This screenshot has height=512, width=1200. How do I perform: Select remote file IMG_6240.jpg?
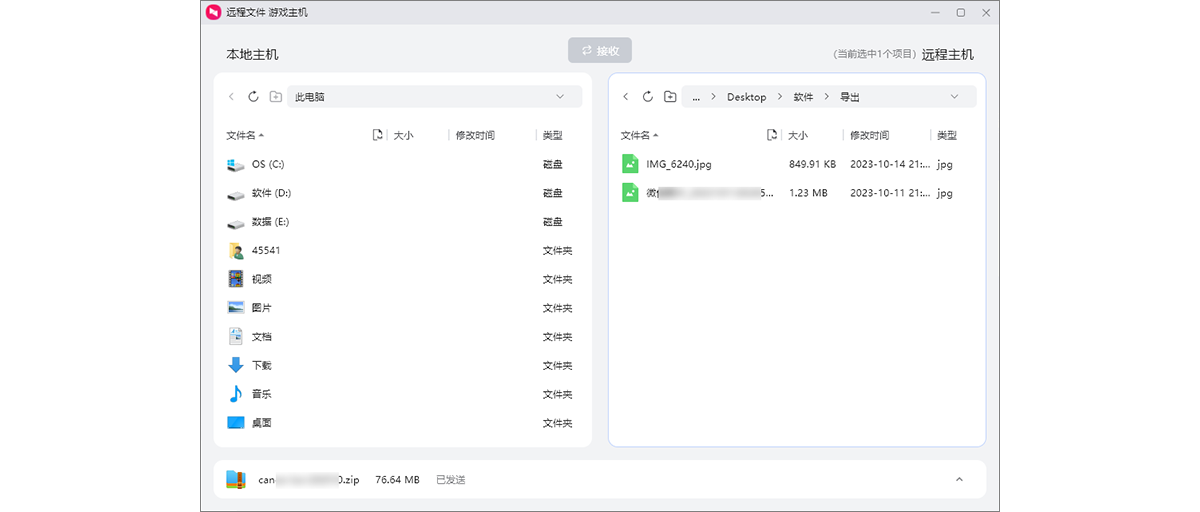(796, 164)
